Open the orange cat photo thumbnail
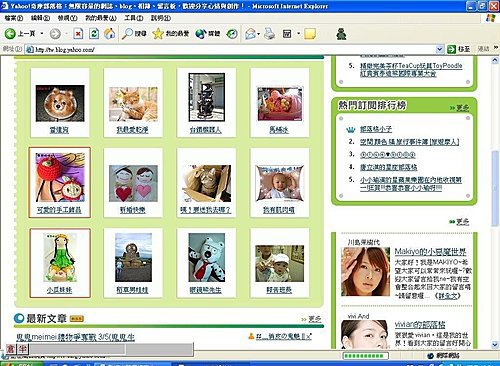The image size is (500, 366). point(133,104)
